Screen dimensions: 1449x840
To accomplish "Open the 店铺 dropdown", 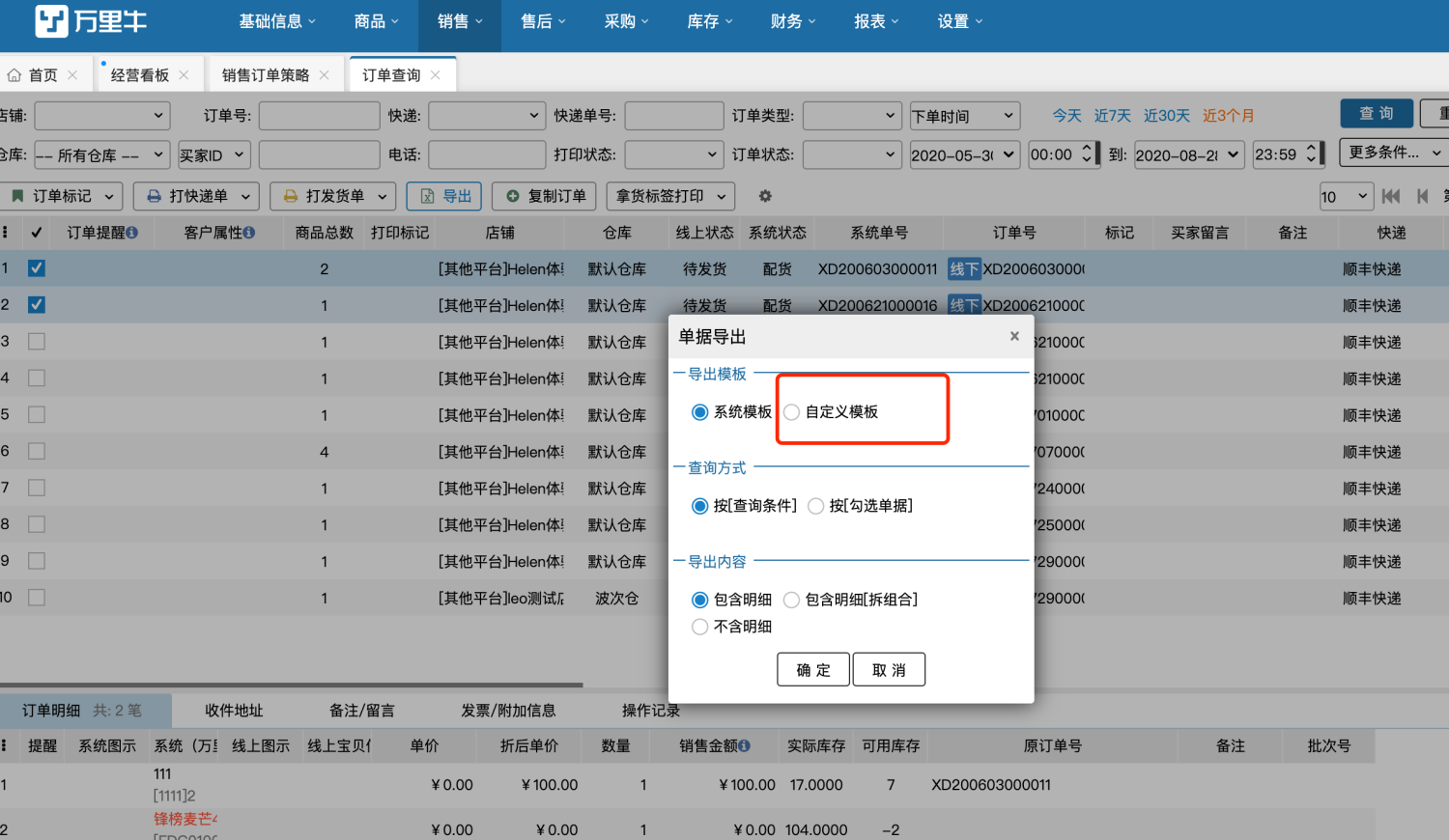I will 102,116.
